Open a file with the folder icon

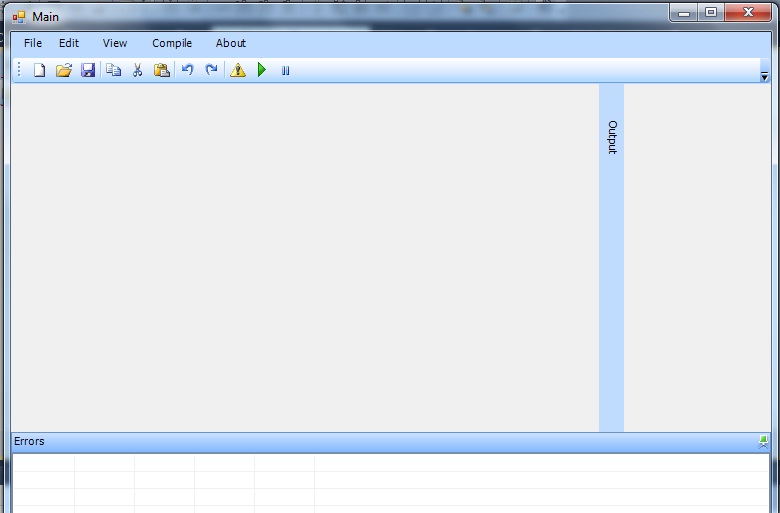click(64, 70)
